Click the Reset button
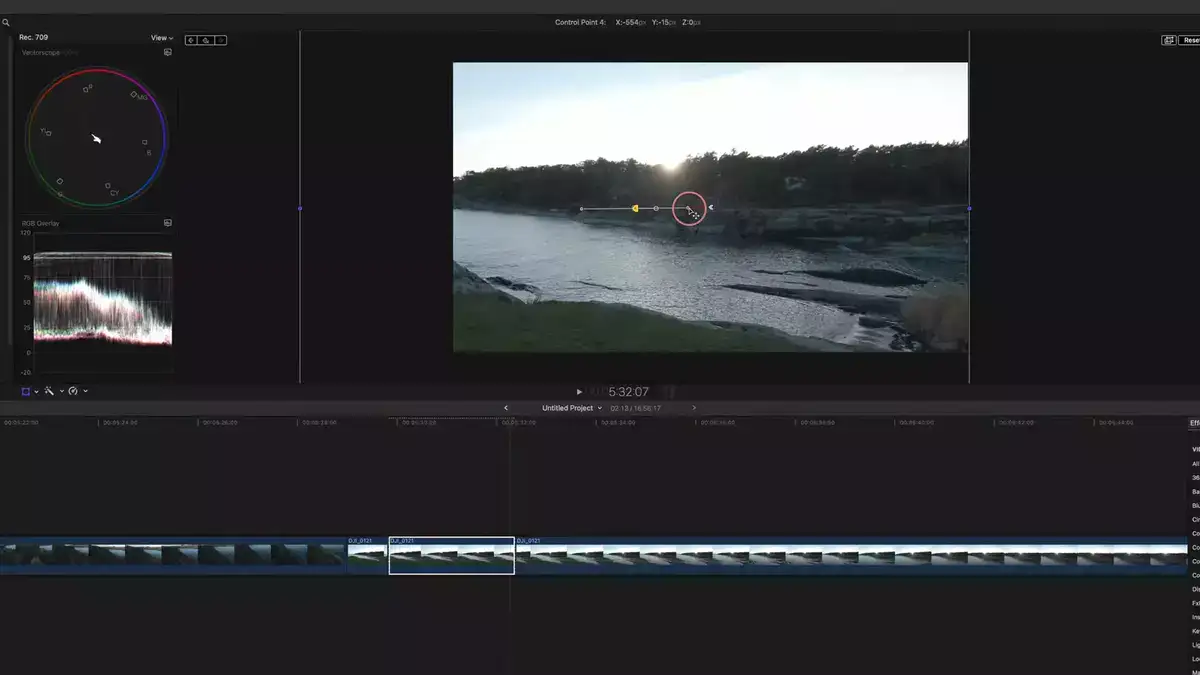 (1190, 40)
